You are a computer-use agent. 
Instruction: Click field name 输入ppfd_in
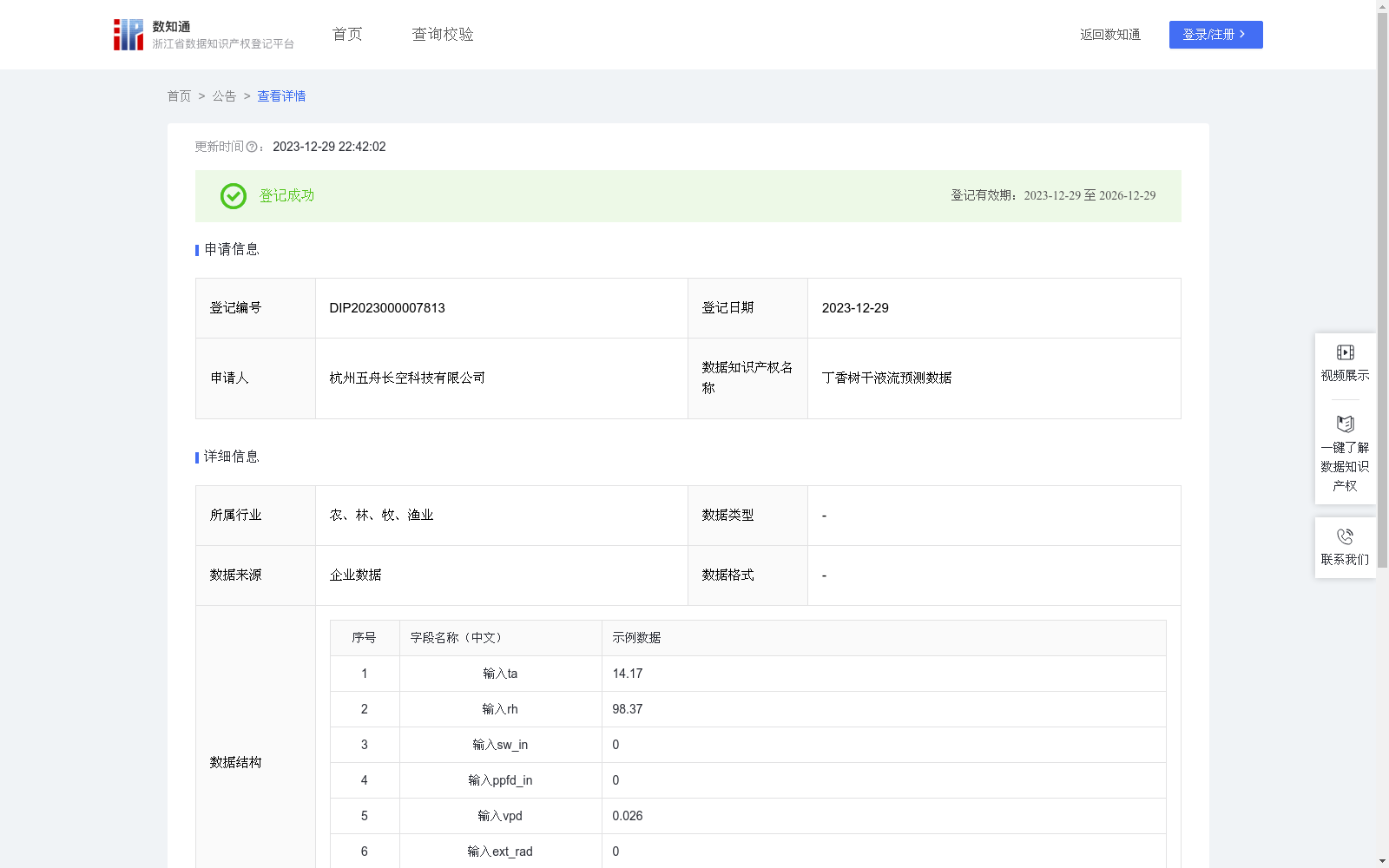click(500, 780)
